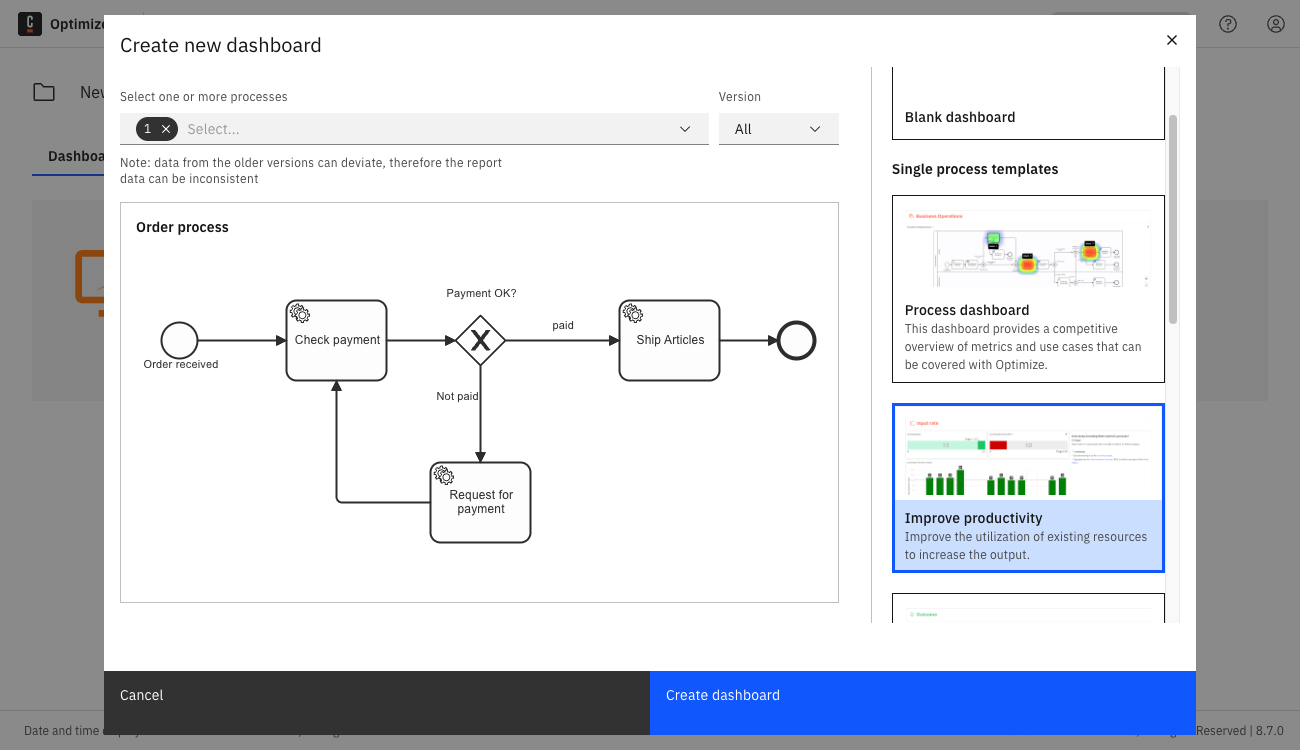This screenshot has width=1300, height=750.
Task: Open the Help icon in the header
Action: pos(1228,24)
